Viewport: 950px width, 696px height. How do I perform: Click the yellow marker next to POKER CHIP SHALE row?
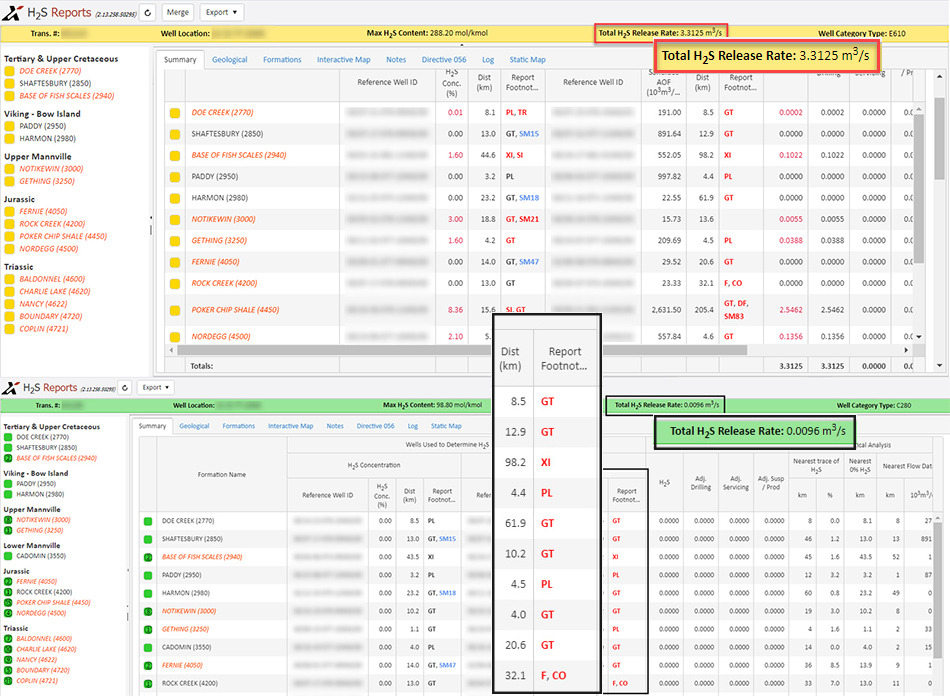(x=174, y=310)
